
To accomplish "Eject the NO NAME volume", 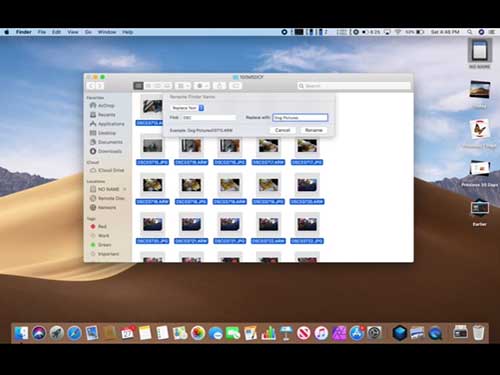I will coord(125,189).
